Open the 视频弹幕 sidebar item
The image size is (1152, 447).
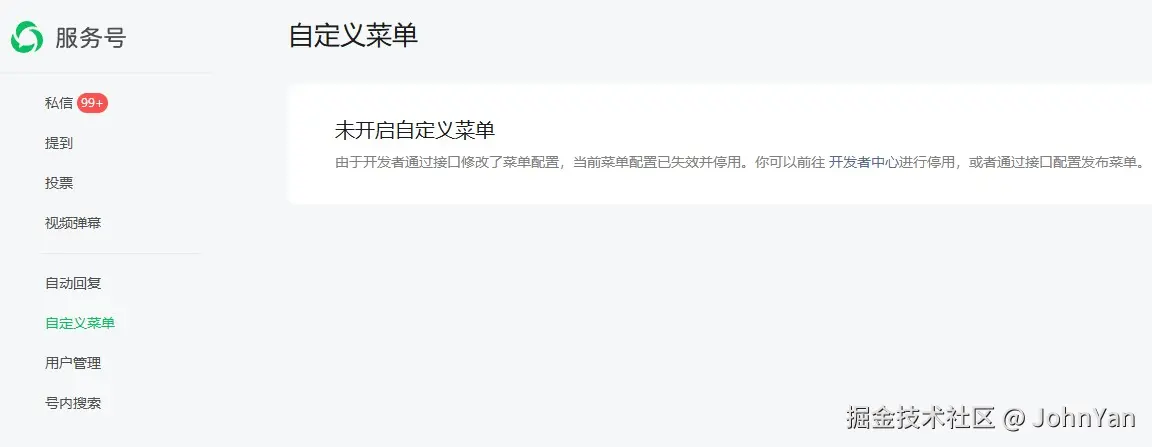[73, 224]
